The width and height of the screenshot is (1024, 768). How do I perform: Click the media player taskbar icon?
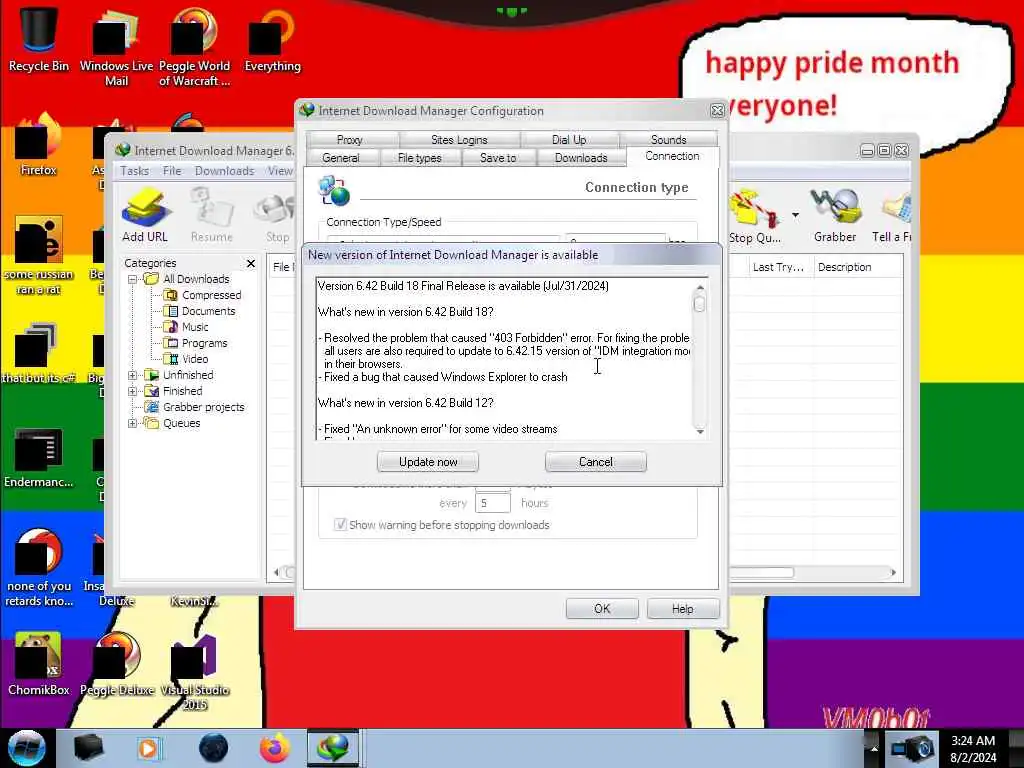[x=148, y=748]
